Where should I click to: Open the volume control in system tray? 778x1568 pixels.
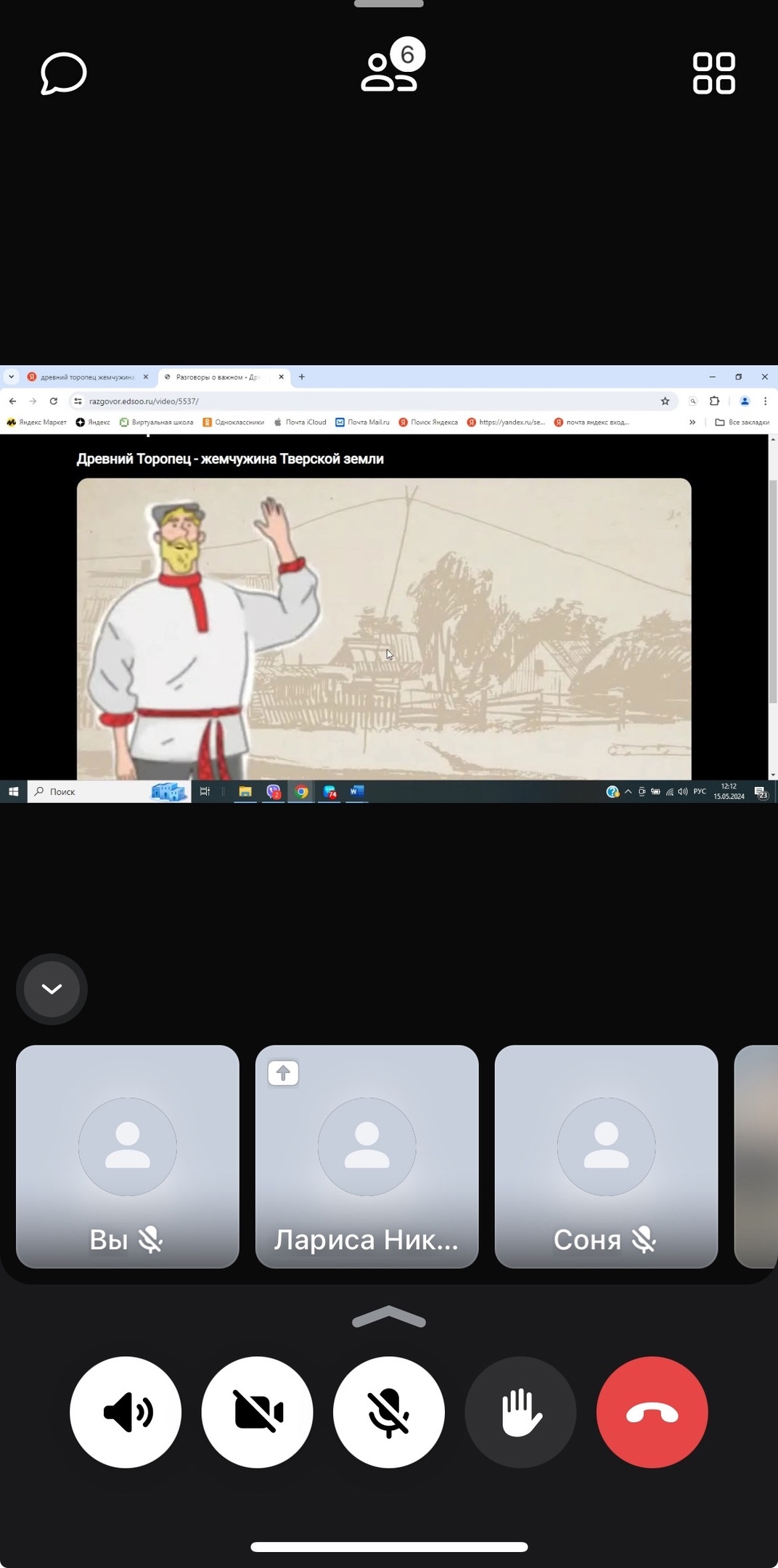point(683,791)
